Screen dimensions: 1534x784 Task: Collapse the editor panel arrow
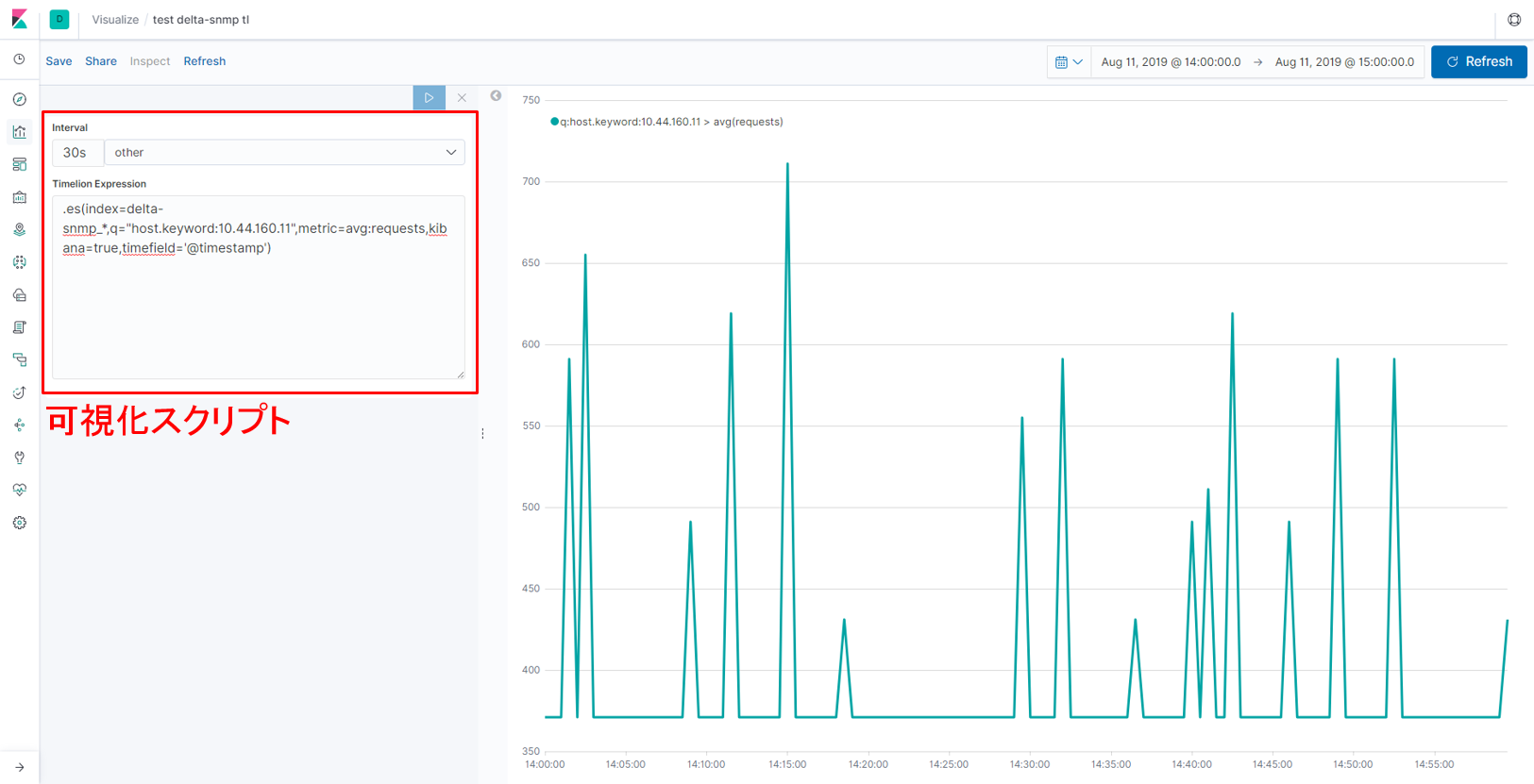tap(496, 95)
